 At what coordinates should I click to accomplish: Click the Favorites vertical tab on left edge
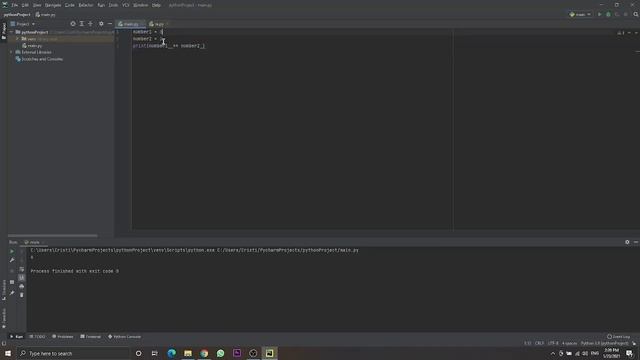click(4, 319)
